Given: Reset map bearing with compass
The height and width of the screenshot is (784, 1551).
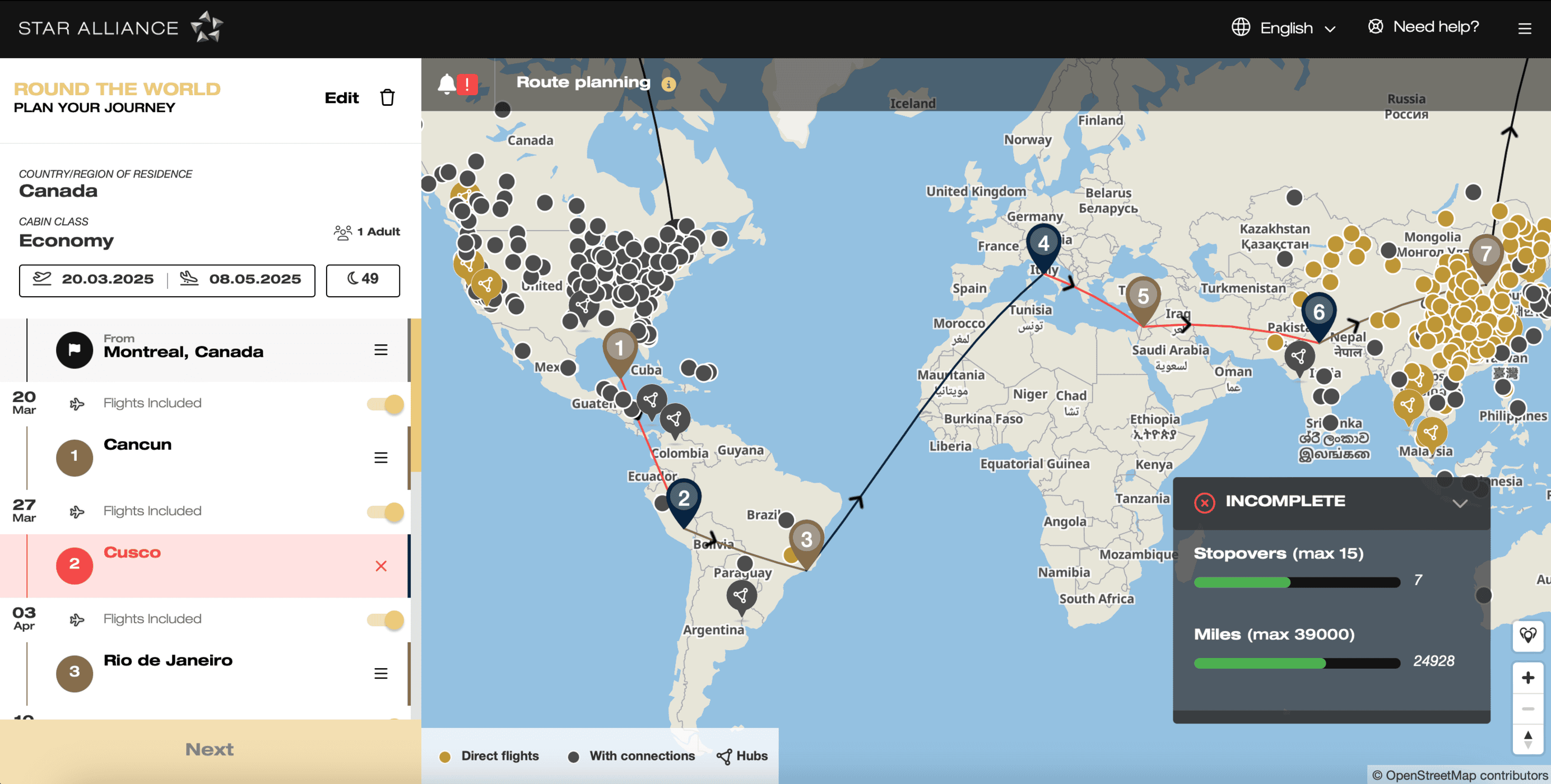Looking at the screenshot, I should point(1527,739).
